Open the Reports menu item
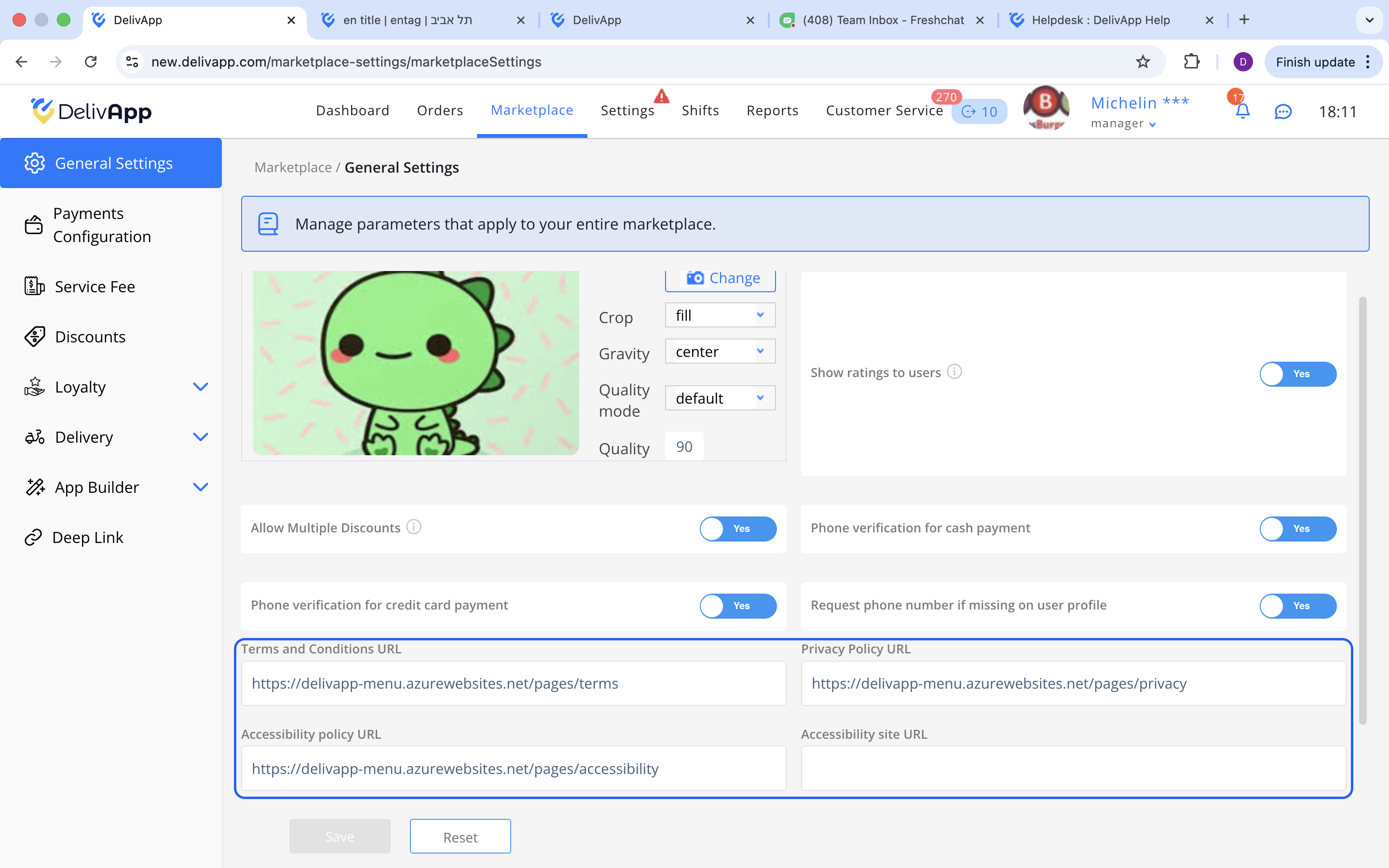1389x868 pixels. (772, 110)
